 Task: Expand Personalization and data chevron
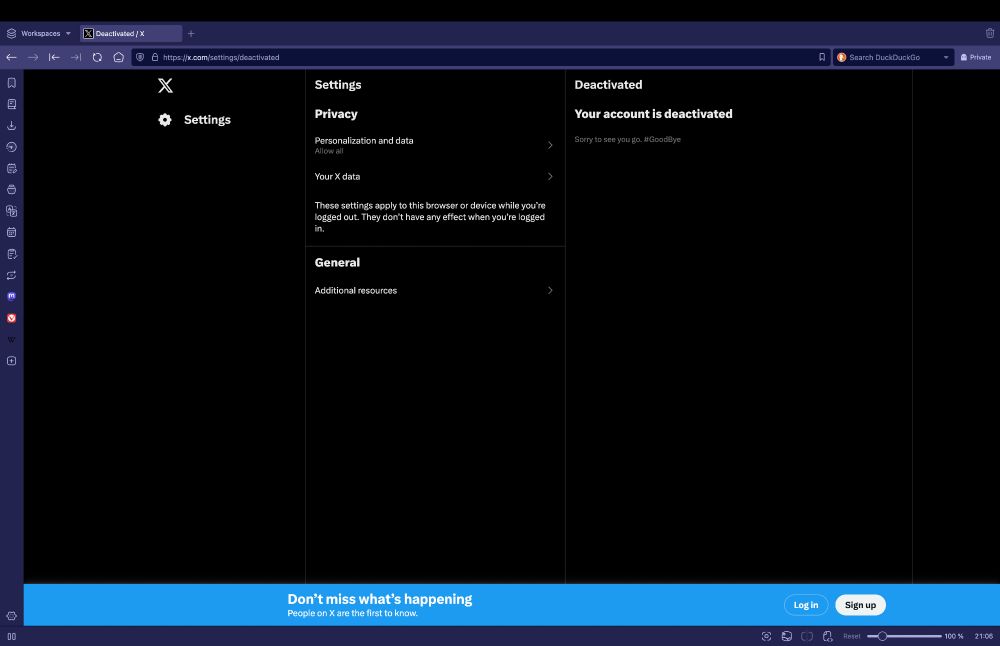(550, 145)
